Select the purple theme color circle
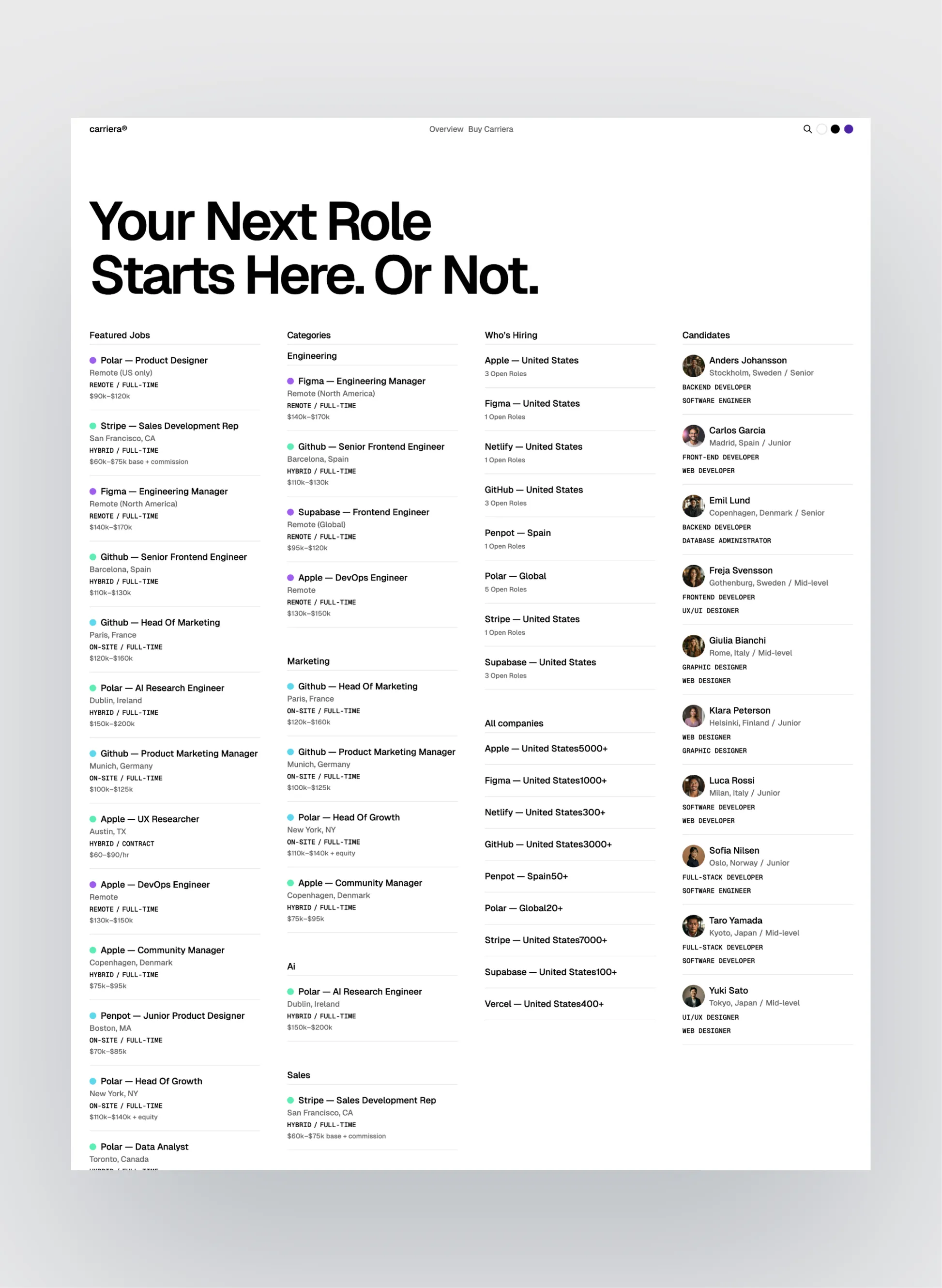The image size is (942, 1288). click(x=849, y=129)
